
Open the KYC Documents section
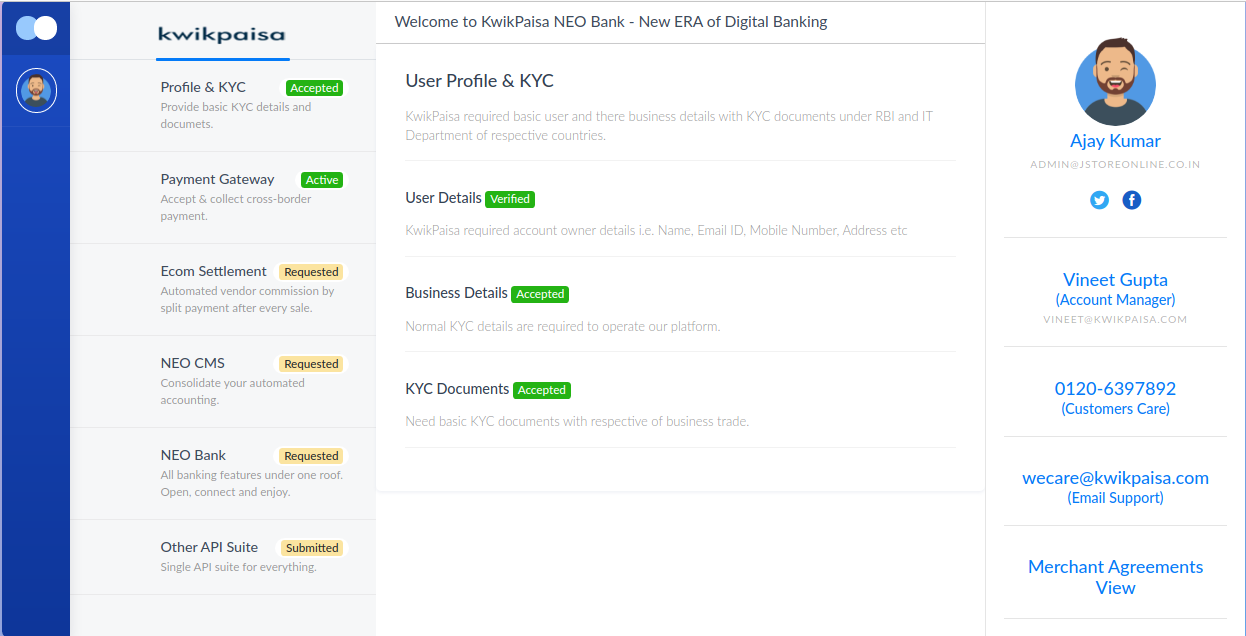(x=457, y=389)
